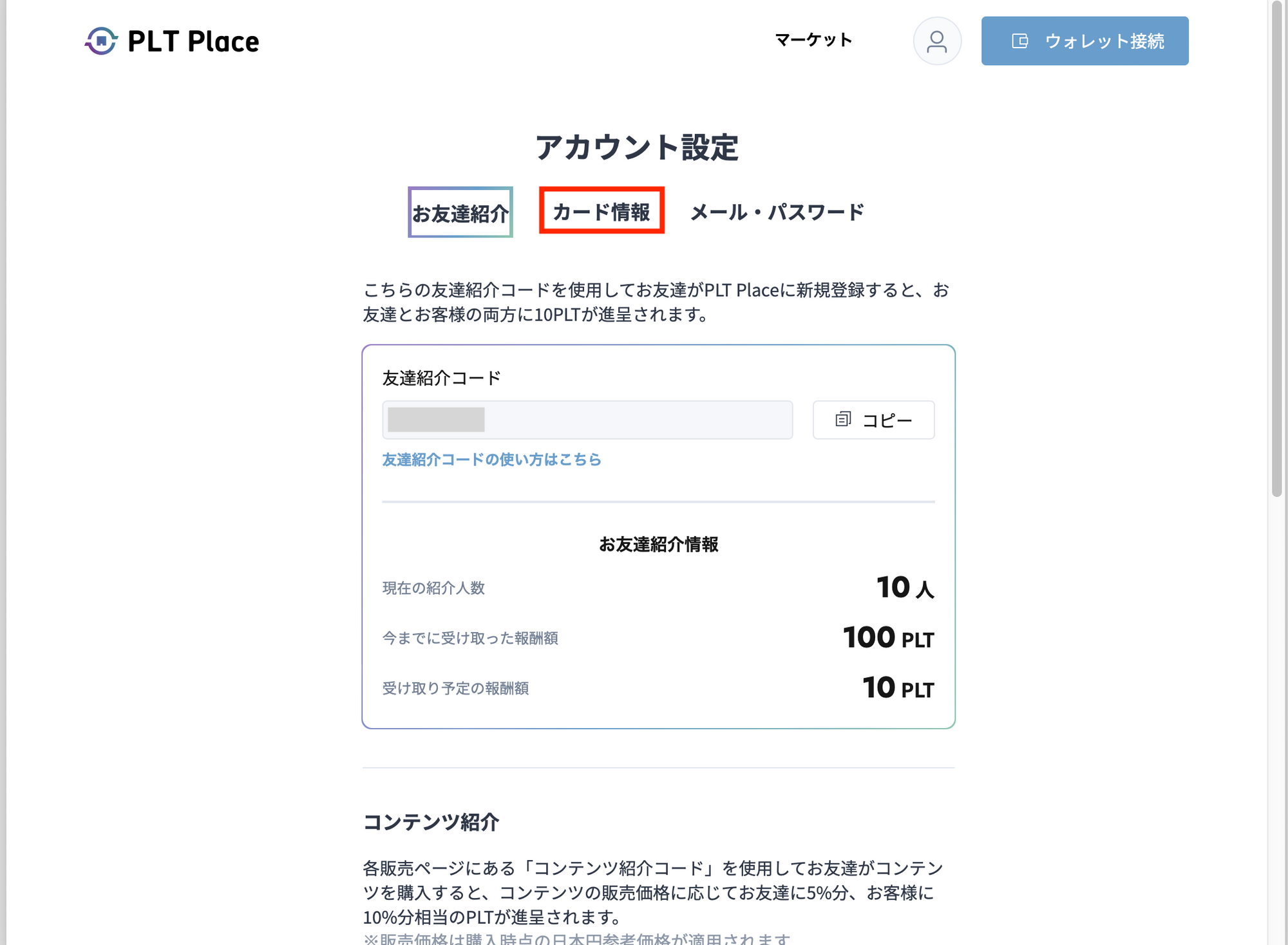Select the お友達紹介 tab
This screenshot has height=945, width=1288.
tap(460, 212)
